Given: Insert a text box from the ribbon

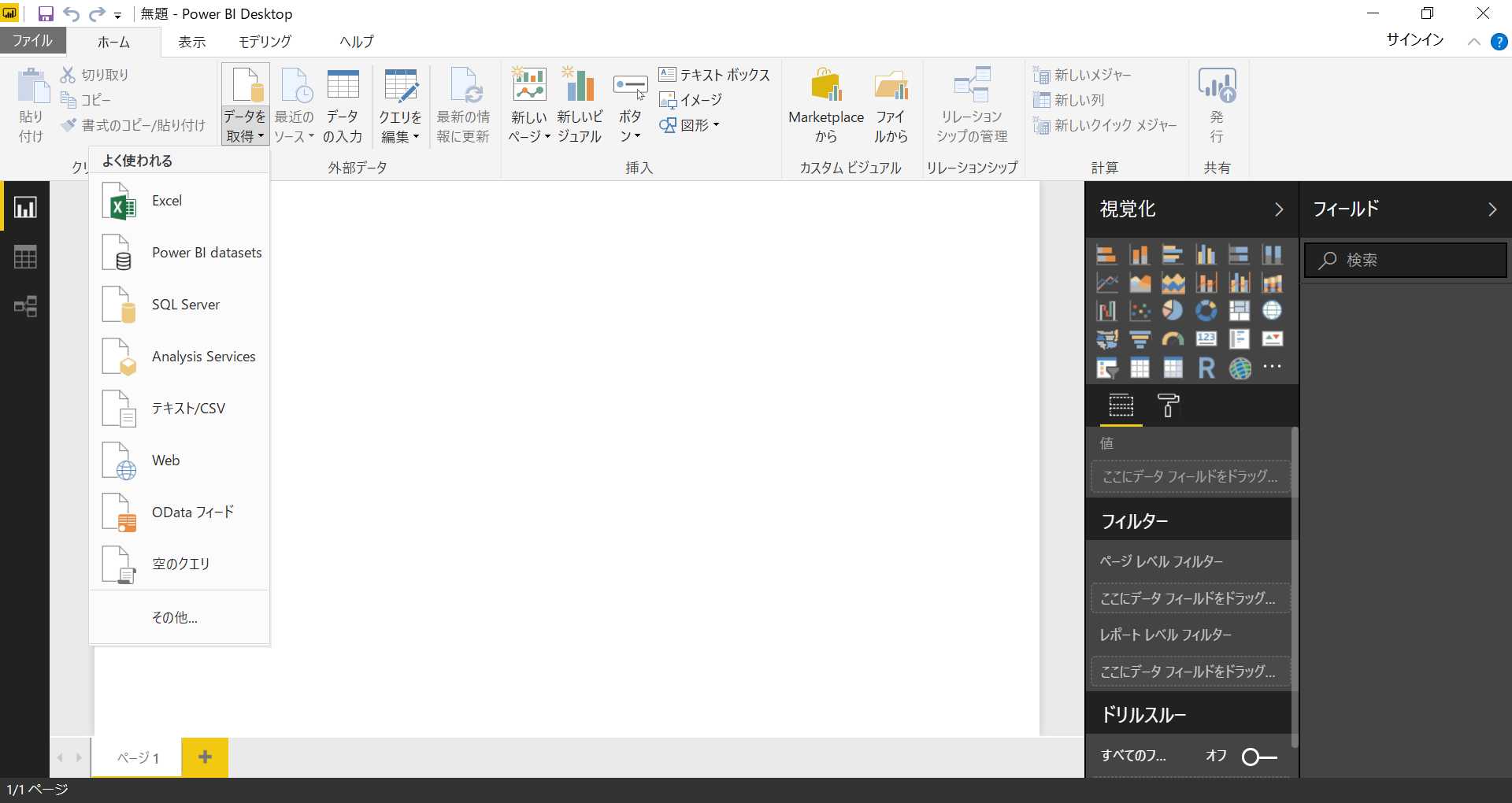Looking at the screenshot, I should tap(714, 74).
